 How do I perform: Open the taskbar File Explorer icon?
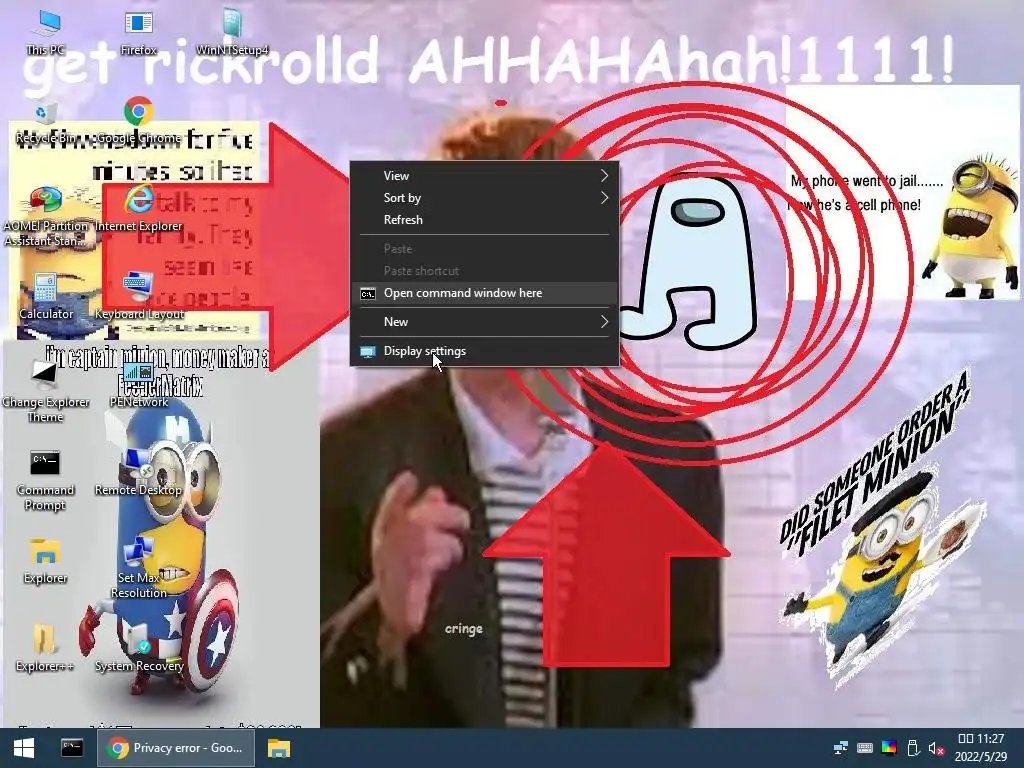click(x=279, y=748)
